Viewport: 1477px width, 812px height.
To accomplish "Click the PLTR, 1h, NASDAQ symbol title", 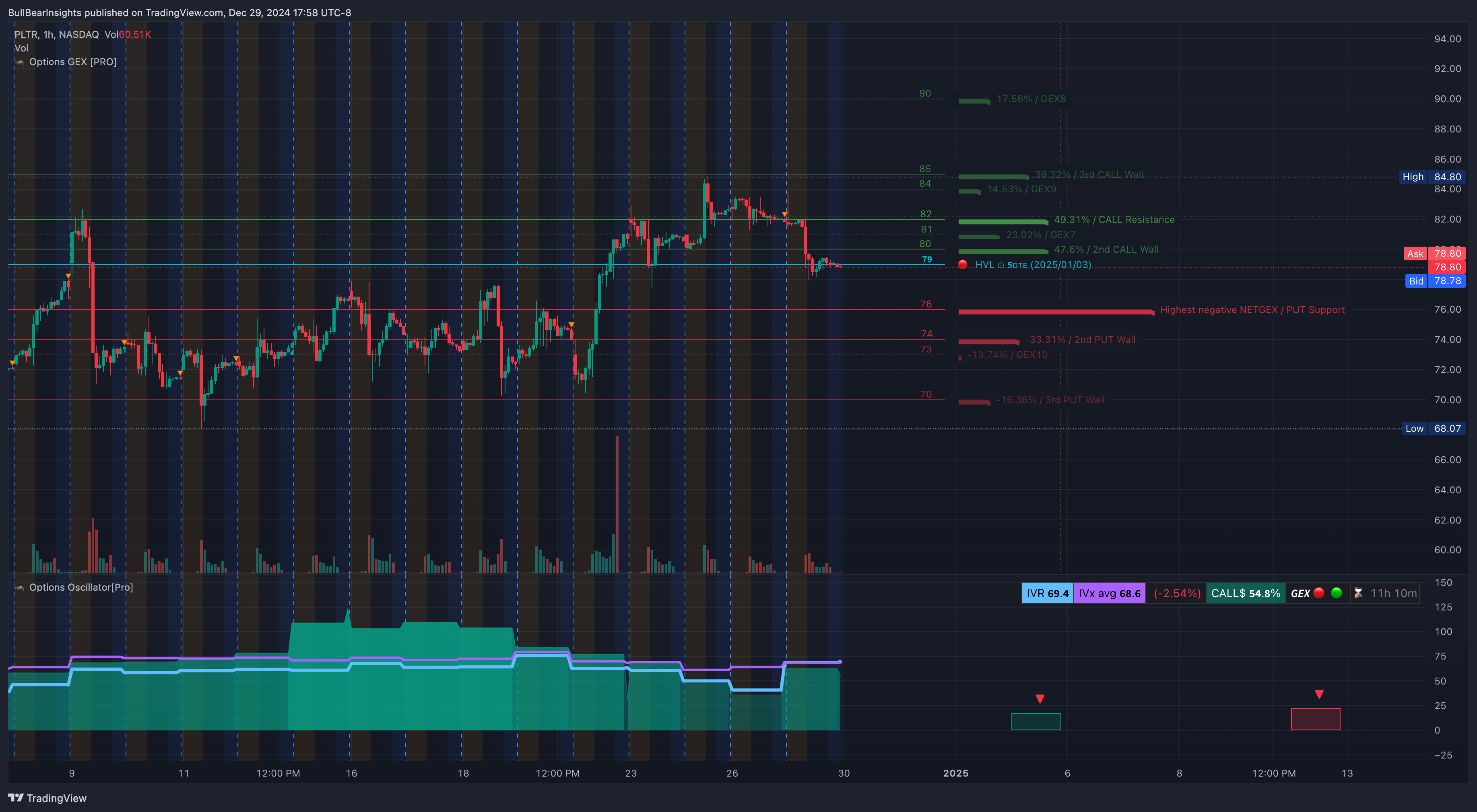I will point(57,35).
